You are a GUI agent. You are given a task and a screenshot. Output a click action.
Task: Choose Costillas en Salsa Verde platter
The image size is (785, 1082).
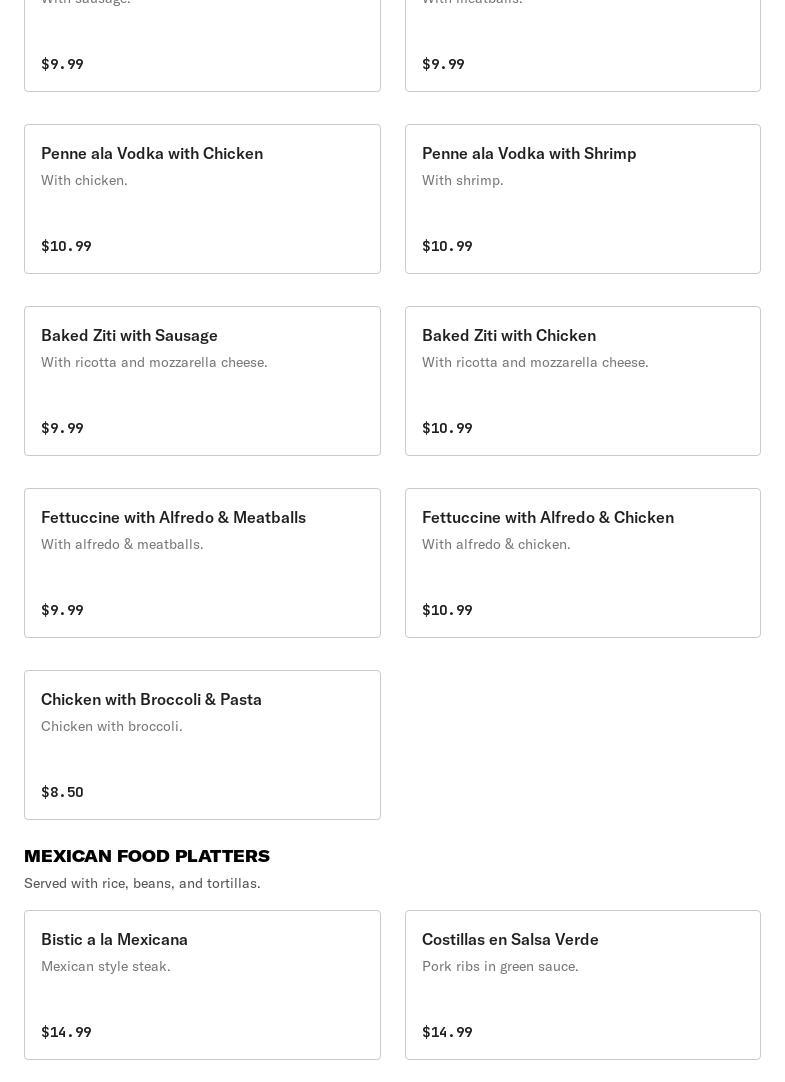coord(583,985)
